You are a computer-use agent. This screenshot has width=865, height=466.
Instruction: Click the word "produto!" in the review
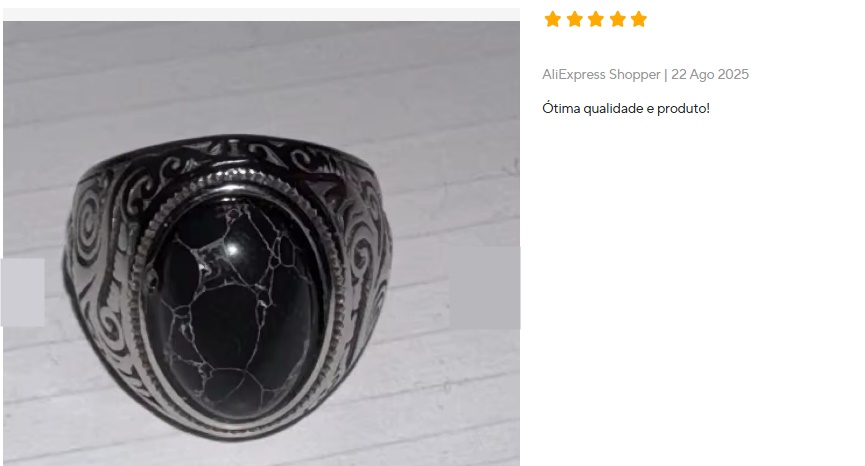(x=684, y=108)
